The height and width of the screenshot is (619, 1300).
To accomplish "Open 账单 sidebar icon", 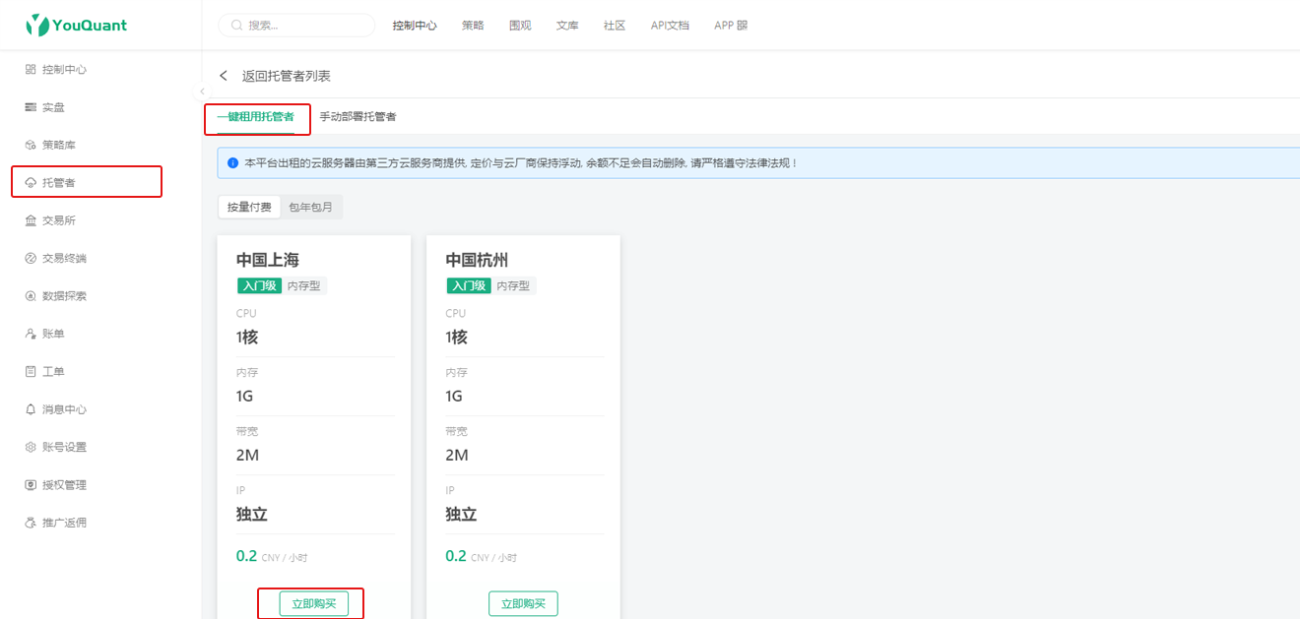I will (30, 334).
